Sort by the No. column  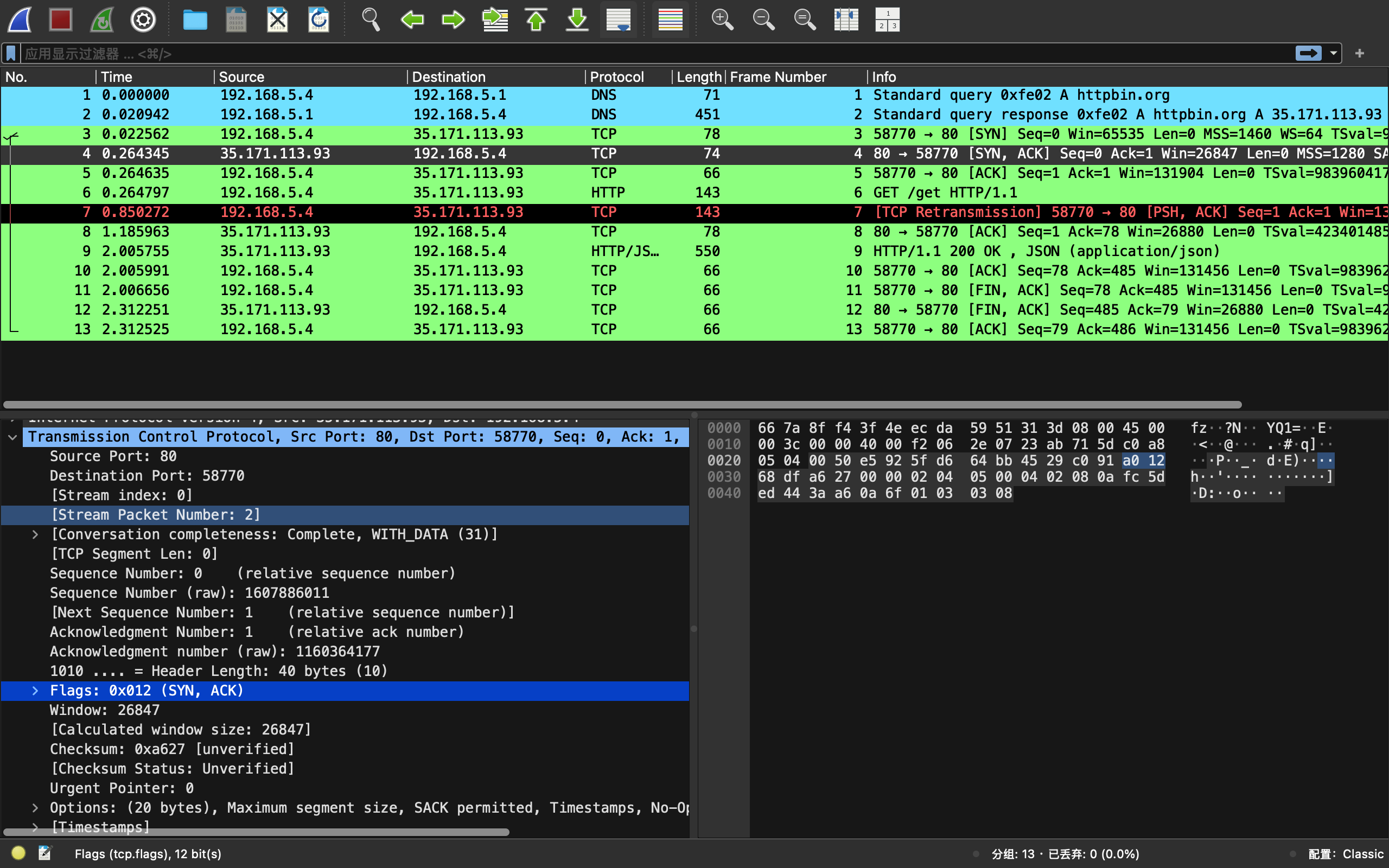48,77
